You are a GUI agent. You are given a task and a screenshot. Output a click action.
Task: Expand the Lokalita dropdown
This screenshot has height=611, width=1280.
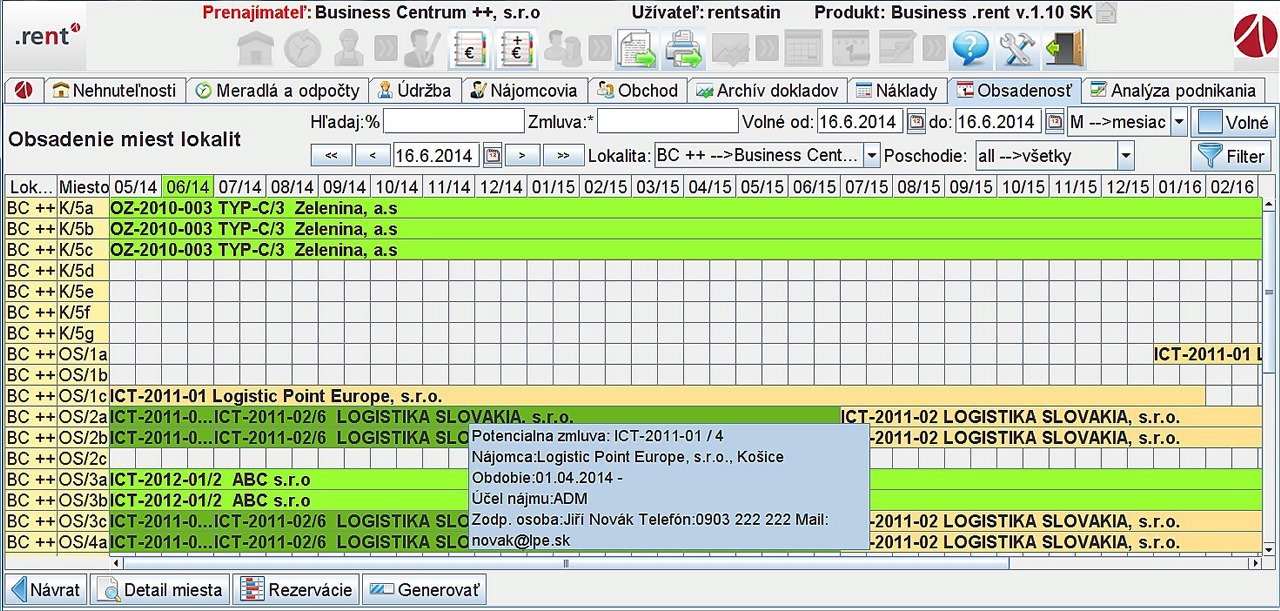872,155
